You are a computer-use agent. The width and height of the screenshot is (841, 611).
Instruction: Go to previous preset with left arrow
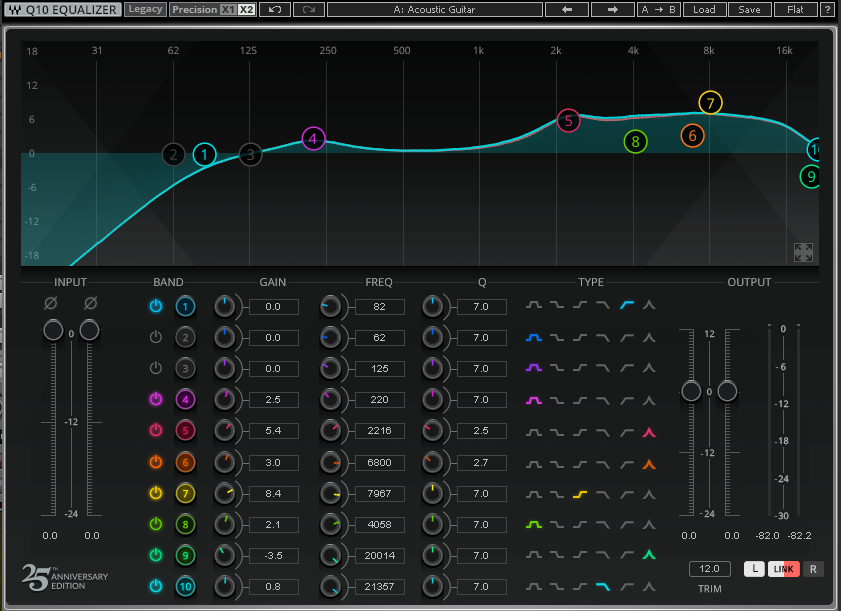pos(567,10)
